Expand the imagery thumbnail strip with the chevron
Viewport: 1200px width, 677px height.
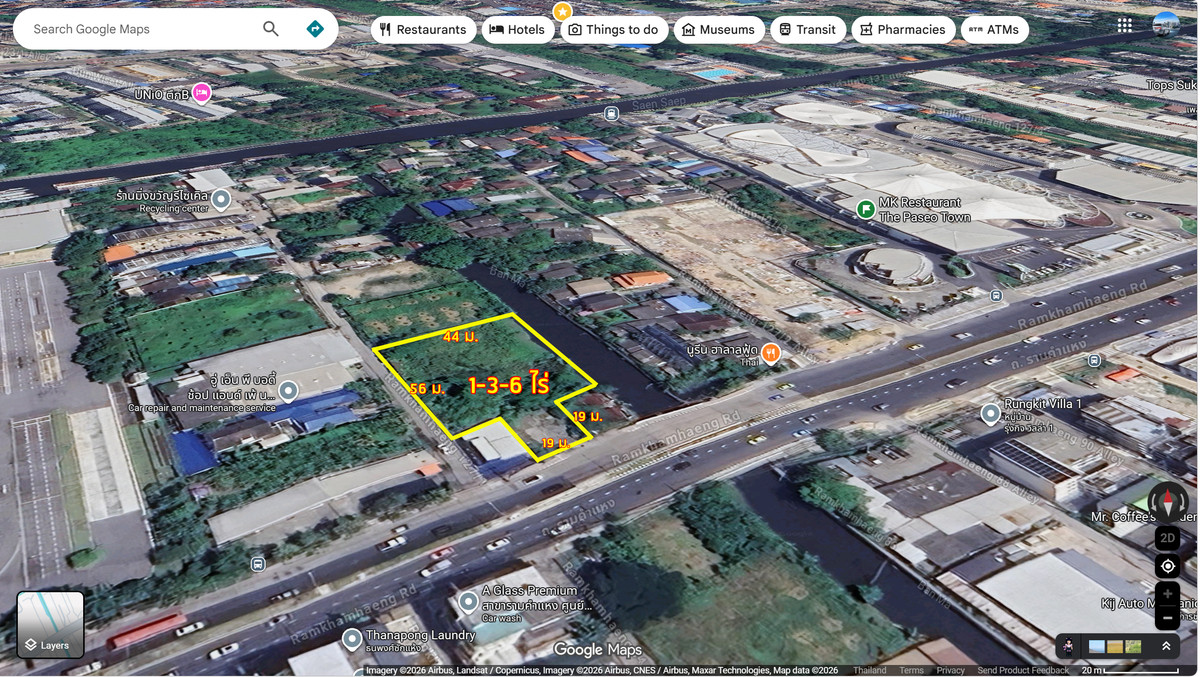point(1166,646)
